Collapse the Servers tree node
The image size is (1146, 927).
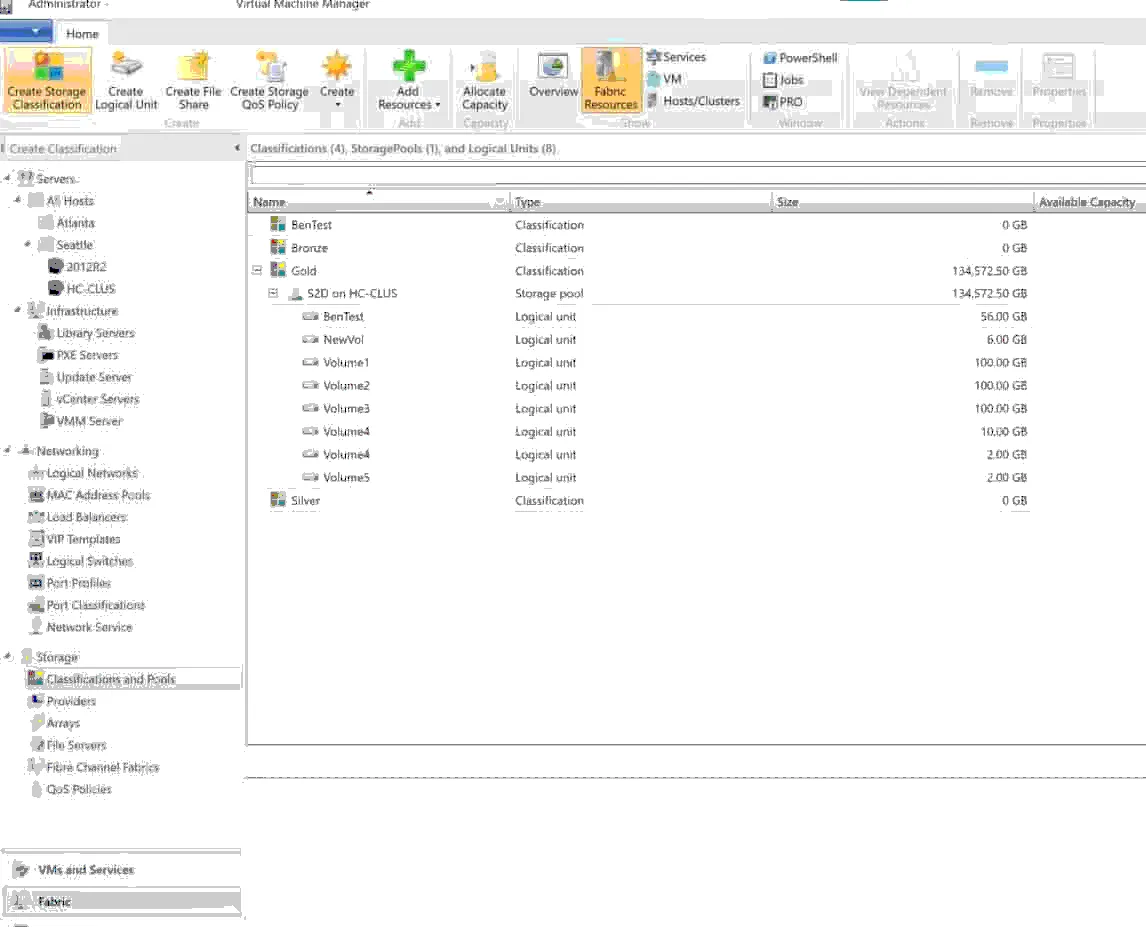7,178
